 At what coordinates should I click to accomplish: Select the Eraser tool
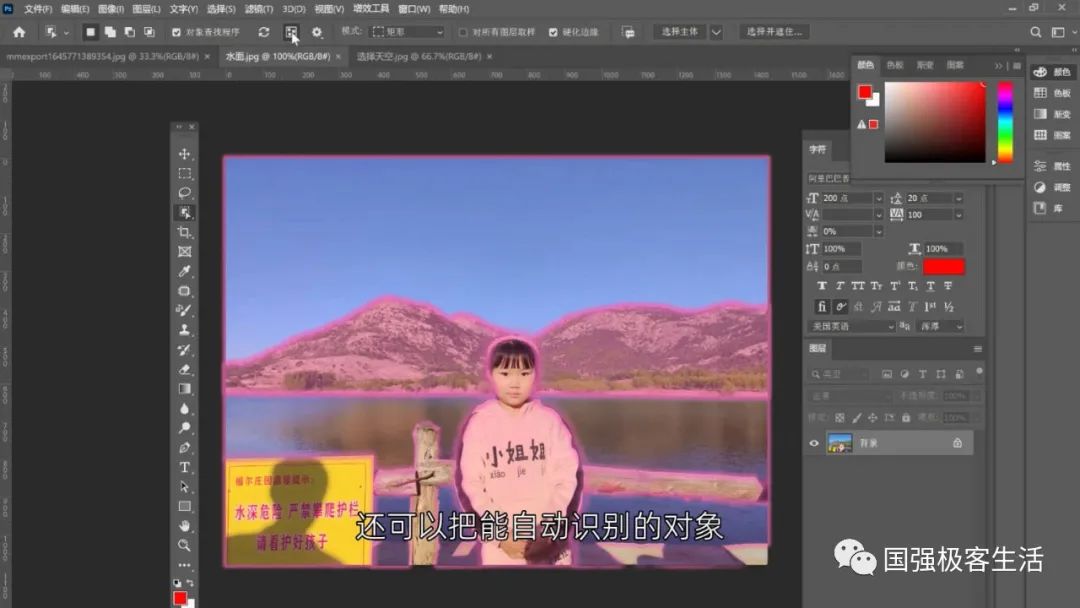pyautogui.click(x=184, y=369)
